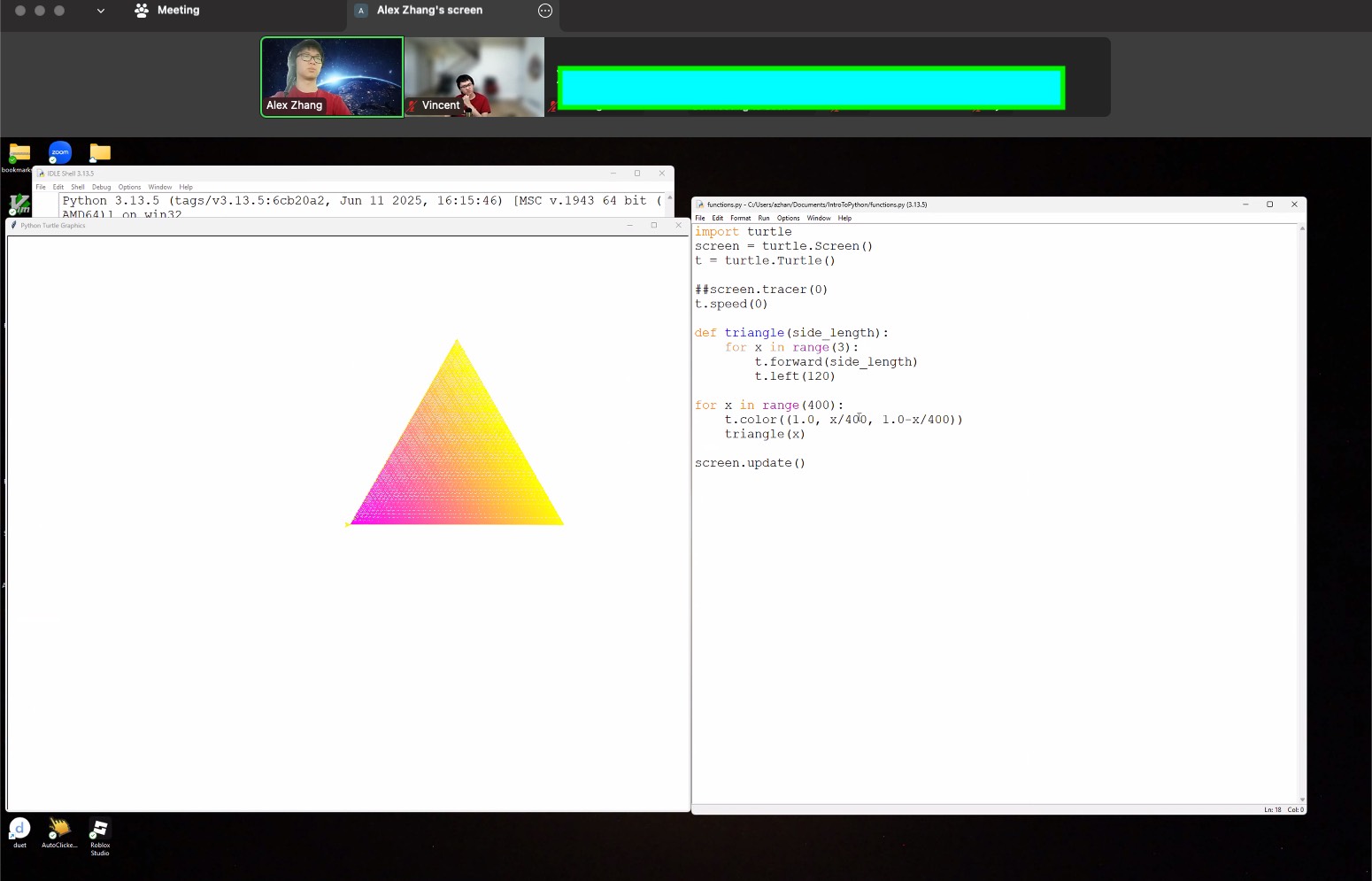1372x881 pixels.
Task: Open the Format menu in functions.py editor
Action: point(741,218)
